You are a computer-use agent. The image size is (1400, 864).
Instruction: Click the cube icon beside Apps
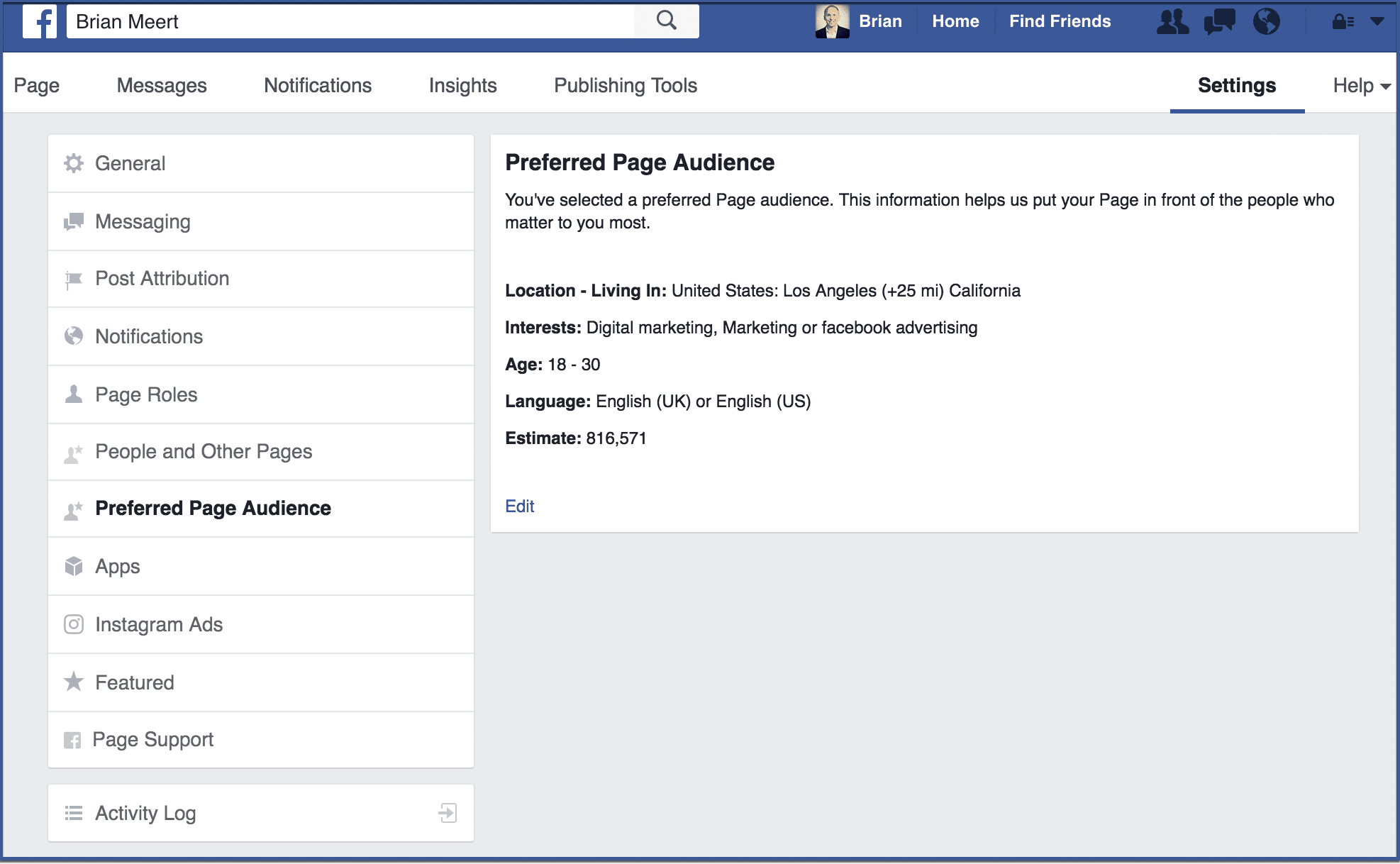coord(74,566)
